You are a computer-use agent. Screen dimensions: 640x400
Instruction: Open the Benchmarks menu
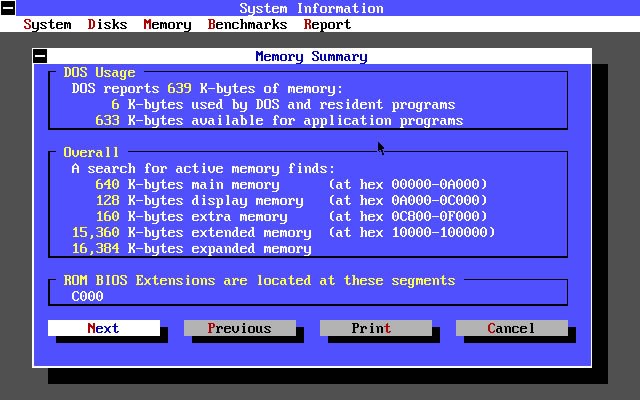[247, 24]
